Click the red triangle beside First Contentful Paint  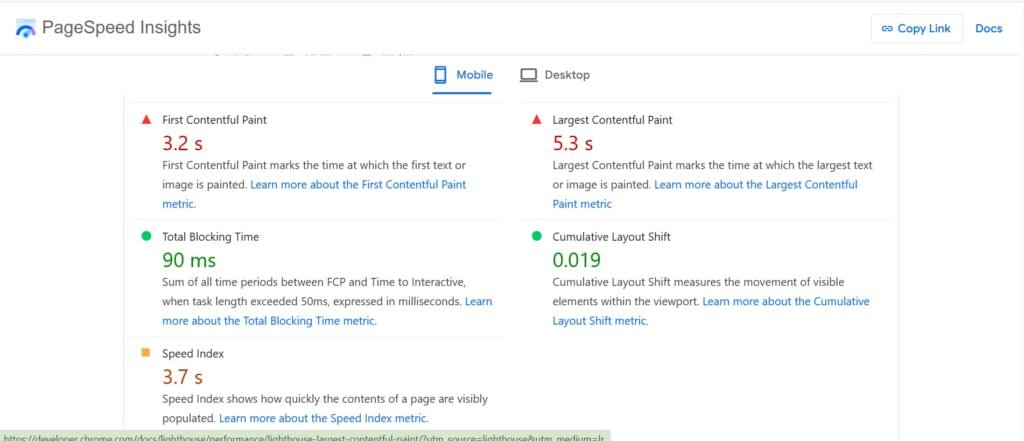[146, 120]
